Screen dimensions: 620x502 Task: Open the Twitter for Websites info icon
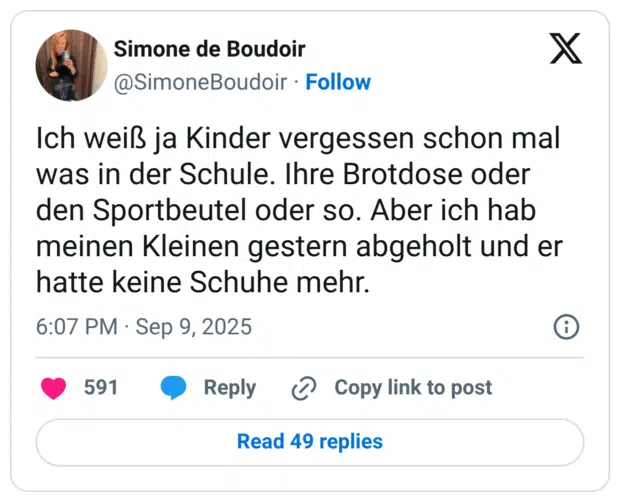[566, 327]
